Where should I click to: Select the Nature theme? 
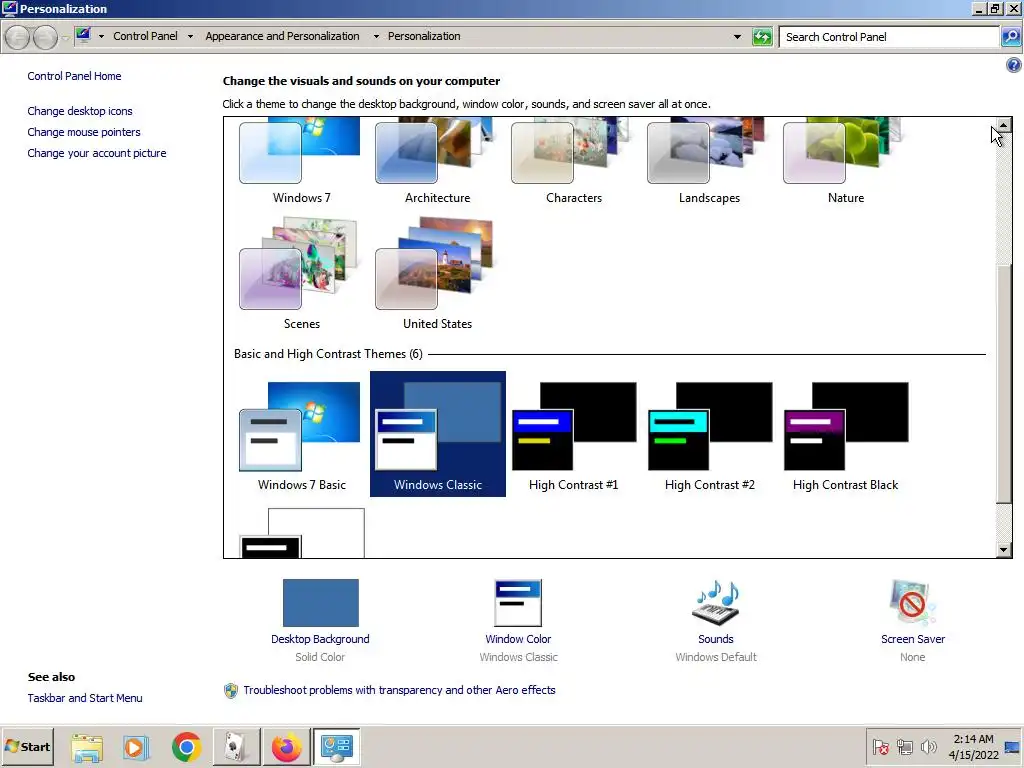click(x=846, y=161)
